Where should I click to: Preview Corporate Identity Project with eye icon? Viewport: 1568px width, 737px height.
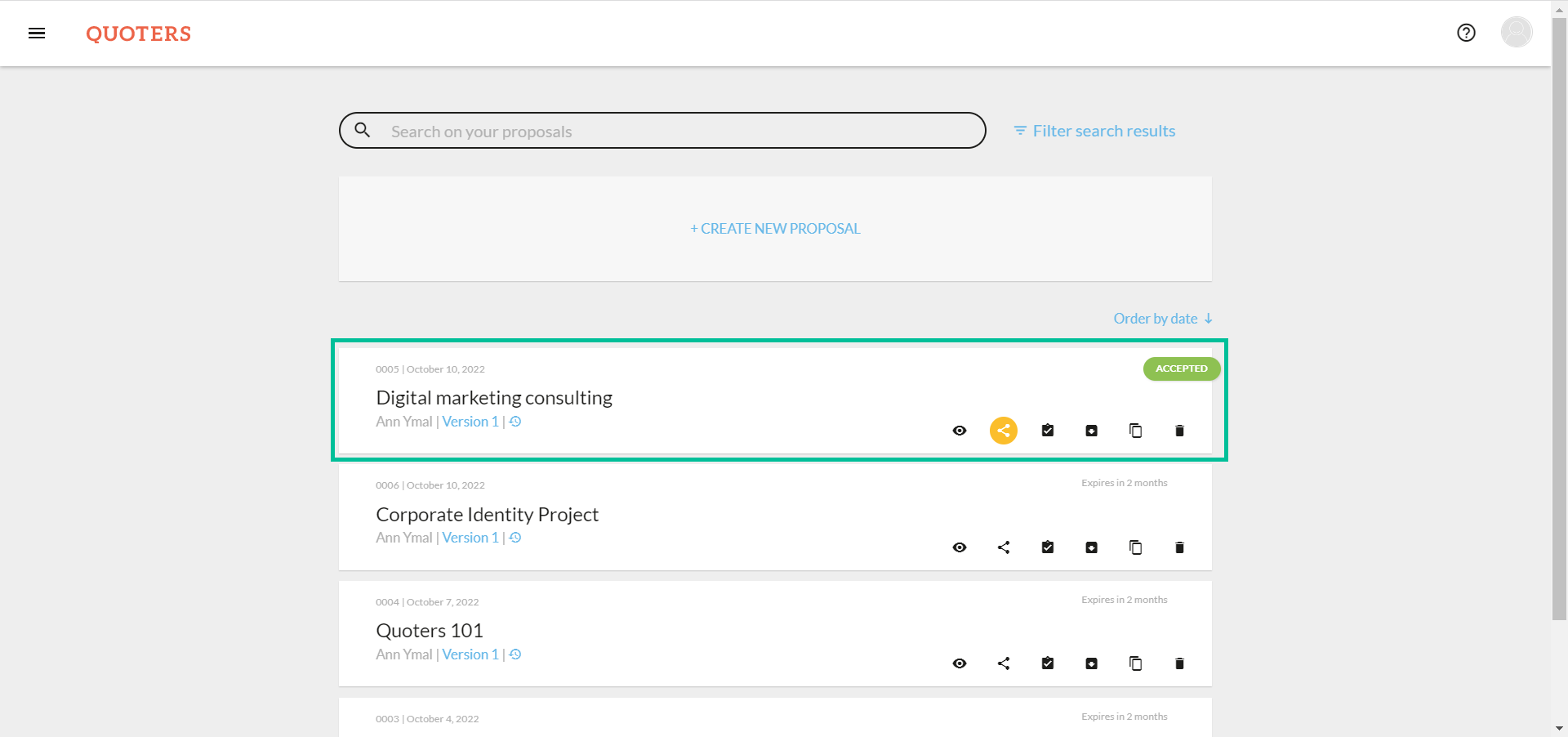click(x=960, y=547)
